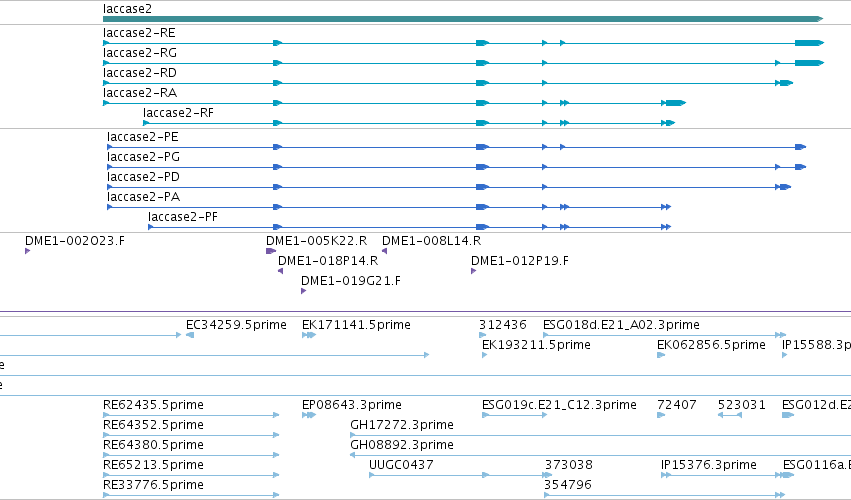The height and width of the screenshot is (500, 851).
Task: Select the EK062856.5prime label
Action: (712, 345)
